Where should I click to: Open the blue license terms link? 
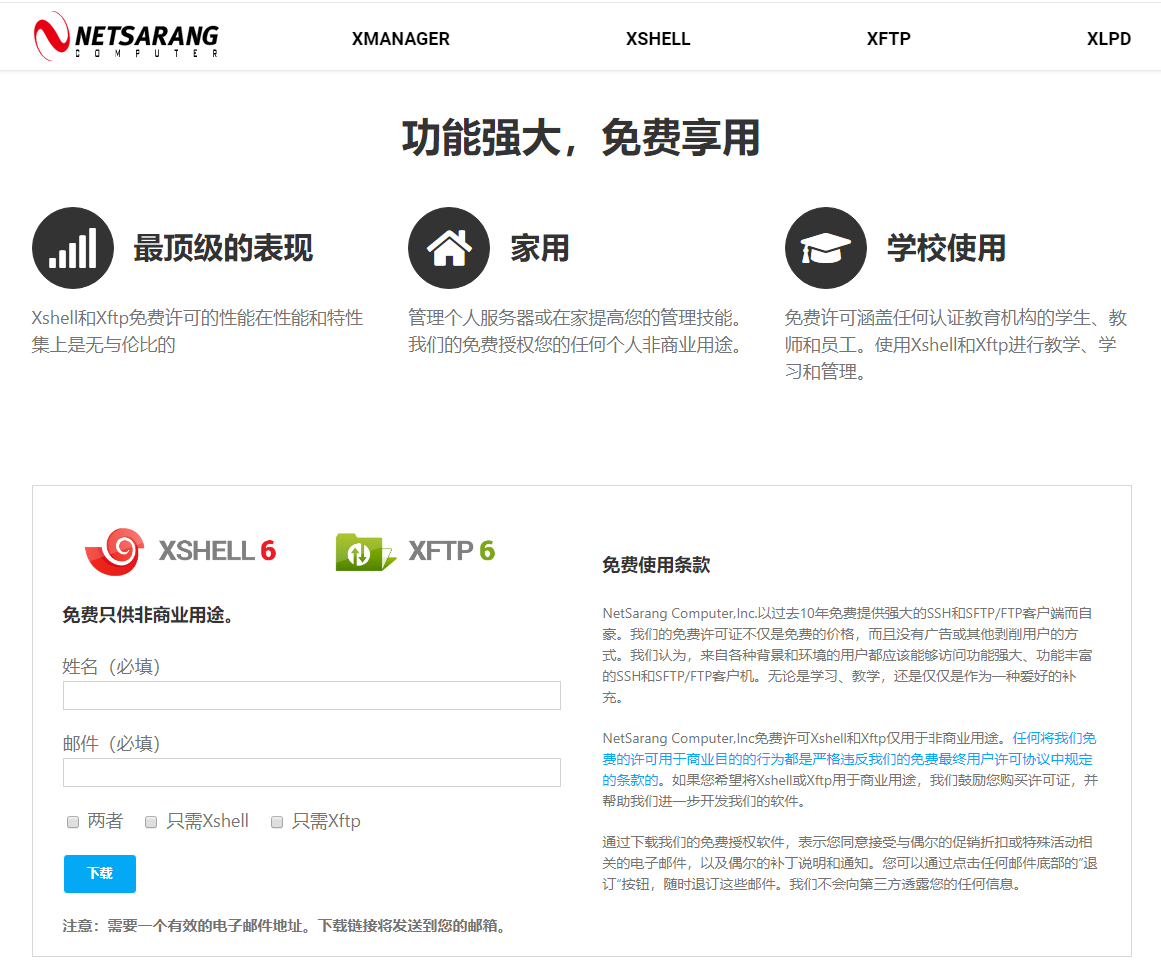[x=849, y=759]
